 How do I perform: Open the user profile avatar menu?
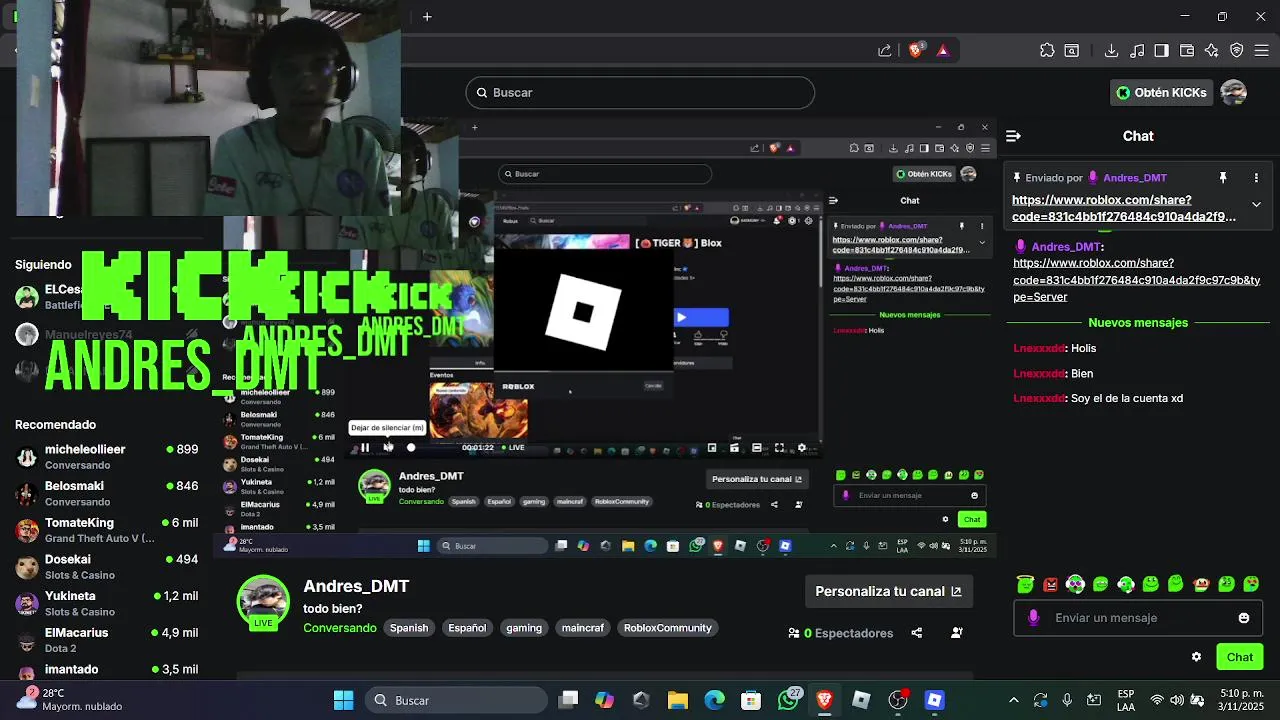[1234, 93]
